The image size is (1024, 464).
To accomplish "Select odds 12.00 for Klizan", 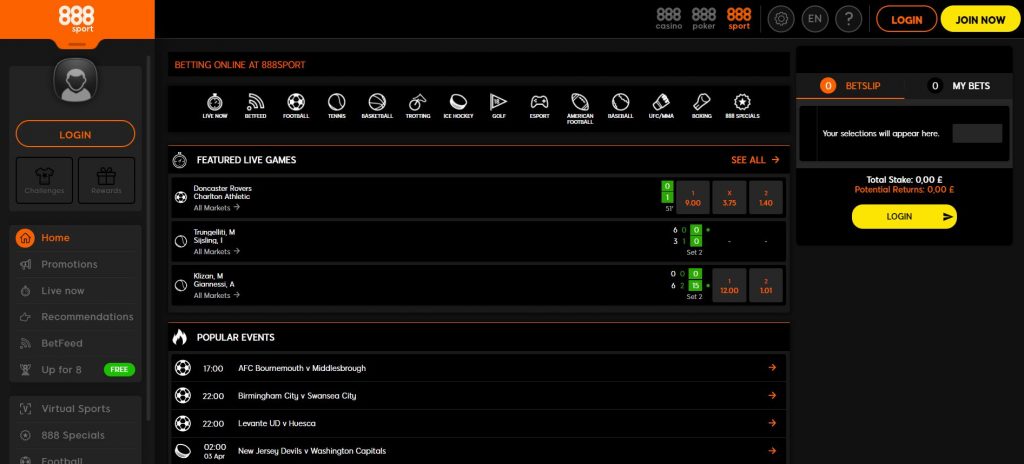I will click(x=729, y=285).
